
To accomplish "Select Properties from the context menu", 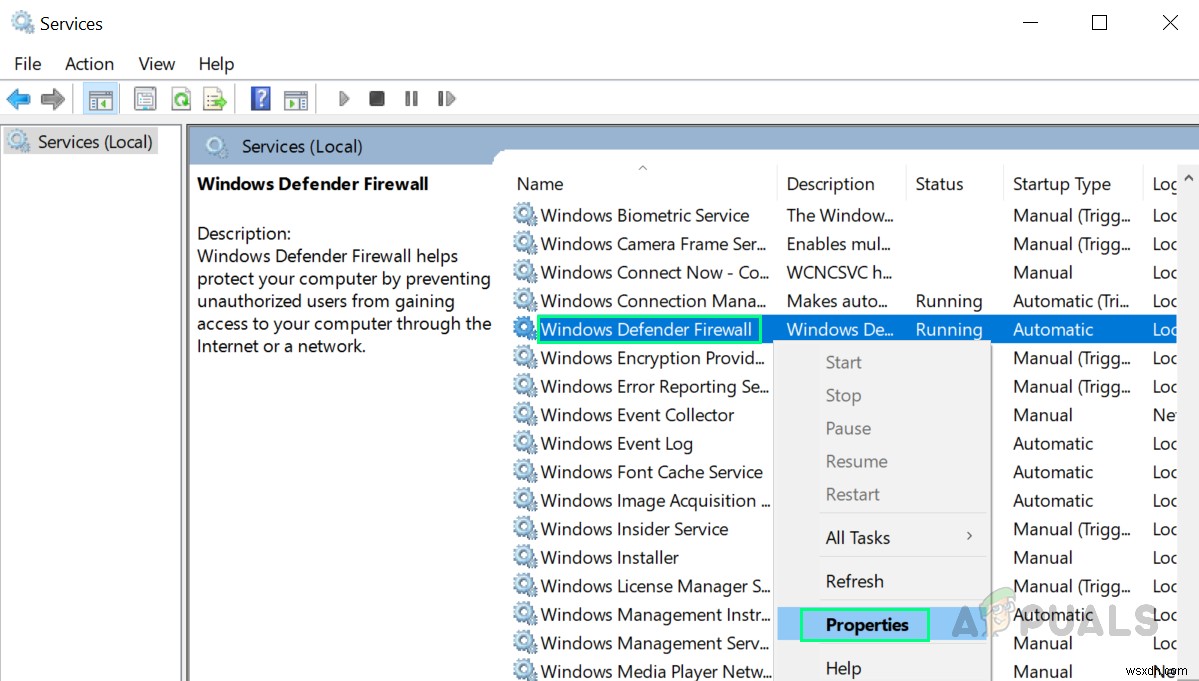I will (x=866, y=624).
